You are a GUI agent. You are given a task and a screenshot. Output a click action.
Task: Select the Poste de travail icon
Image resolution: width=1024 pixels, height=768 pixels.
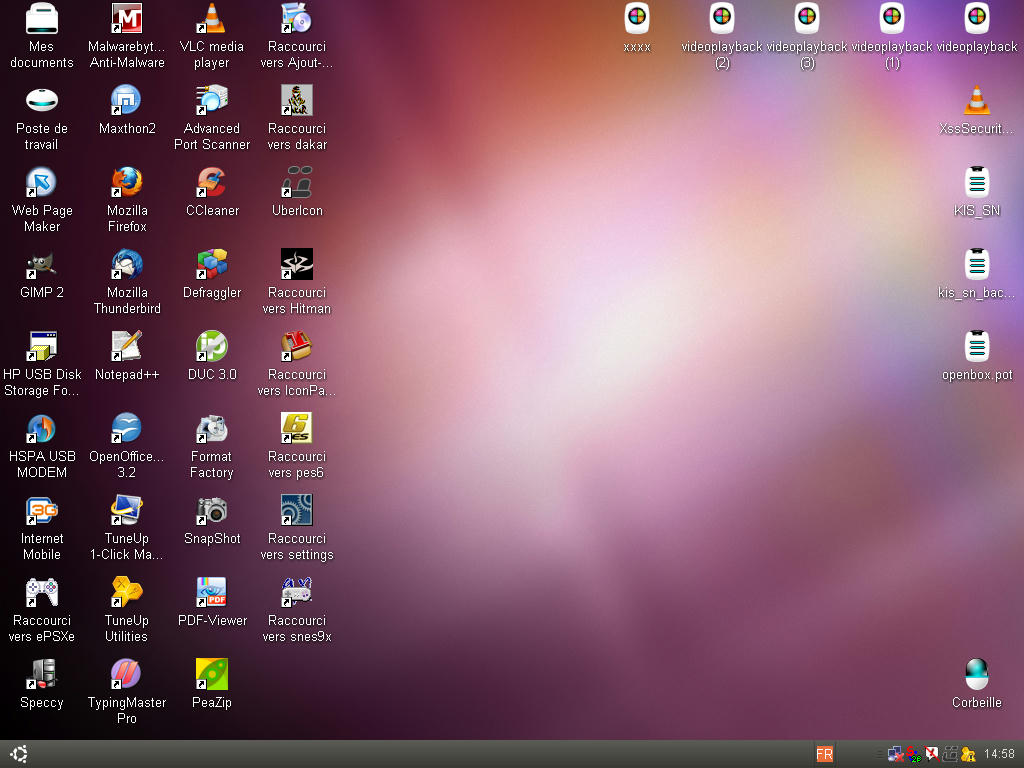coord(42,101)
